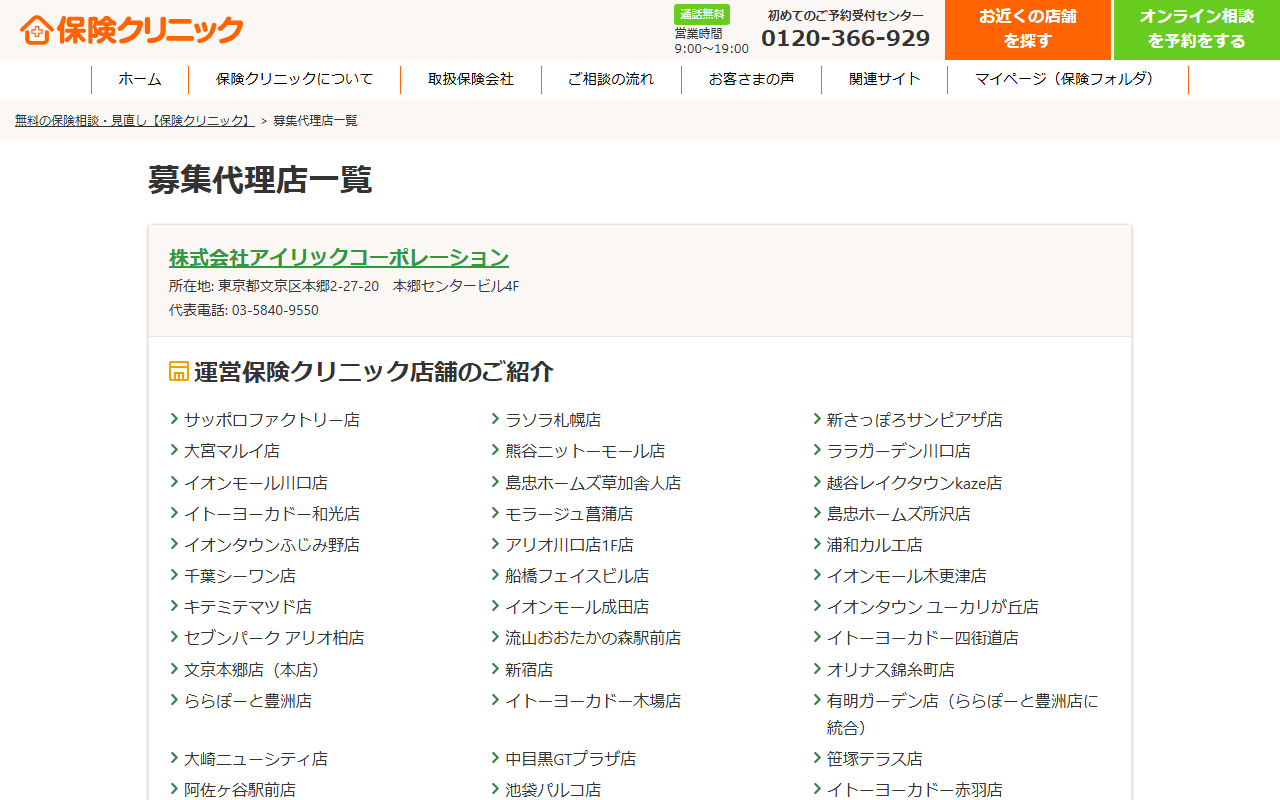
Task: Open 関連サイト menu
Action: point(884,79)
